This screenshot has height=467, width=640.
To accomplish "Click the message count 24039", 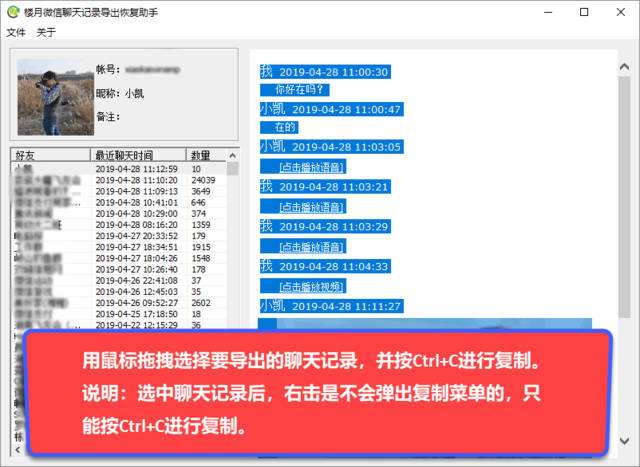I will tap(203, 180).
